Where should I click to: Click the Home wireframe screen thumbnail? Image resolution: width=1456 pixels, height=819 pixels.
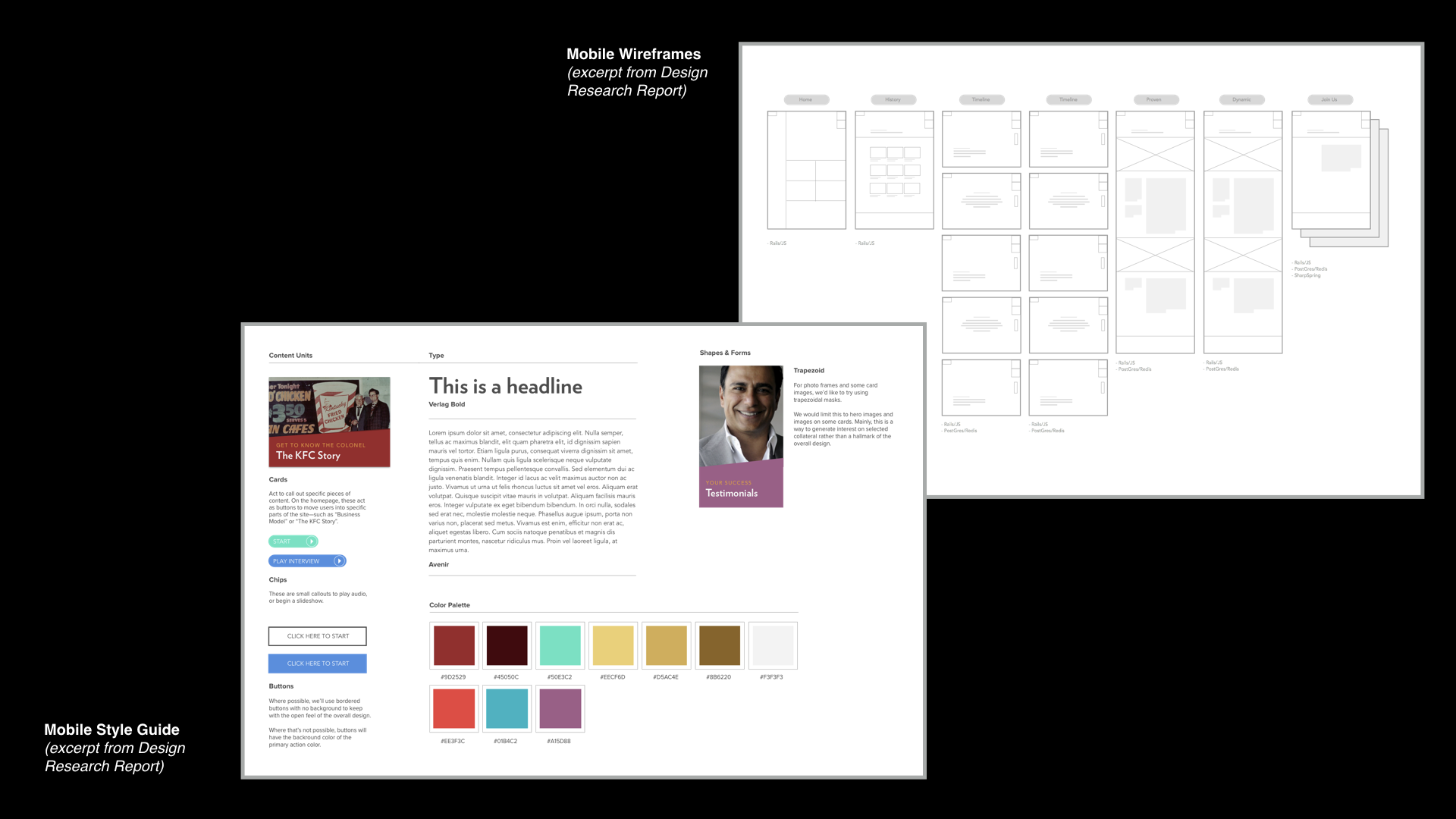coord(807,170)
